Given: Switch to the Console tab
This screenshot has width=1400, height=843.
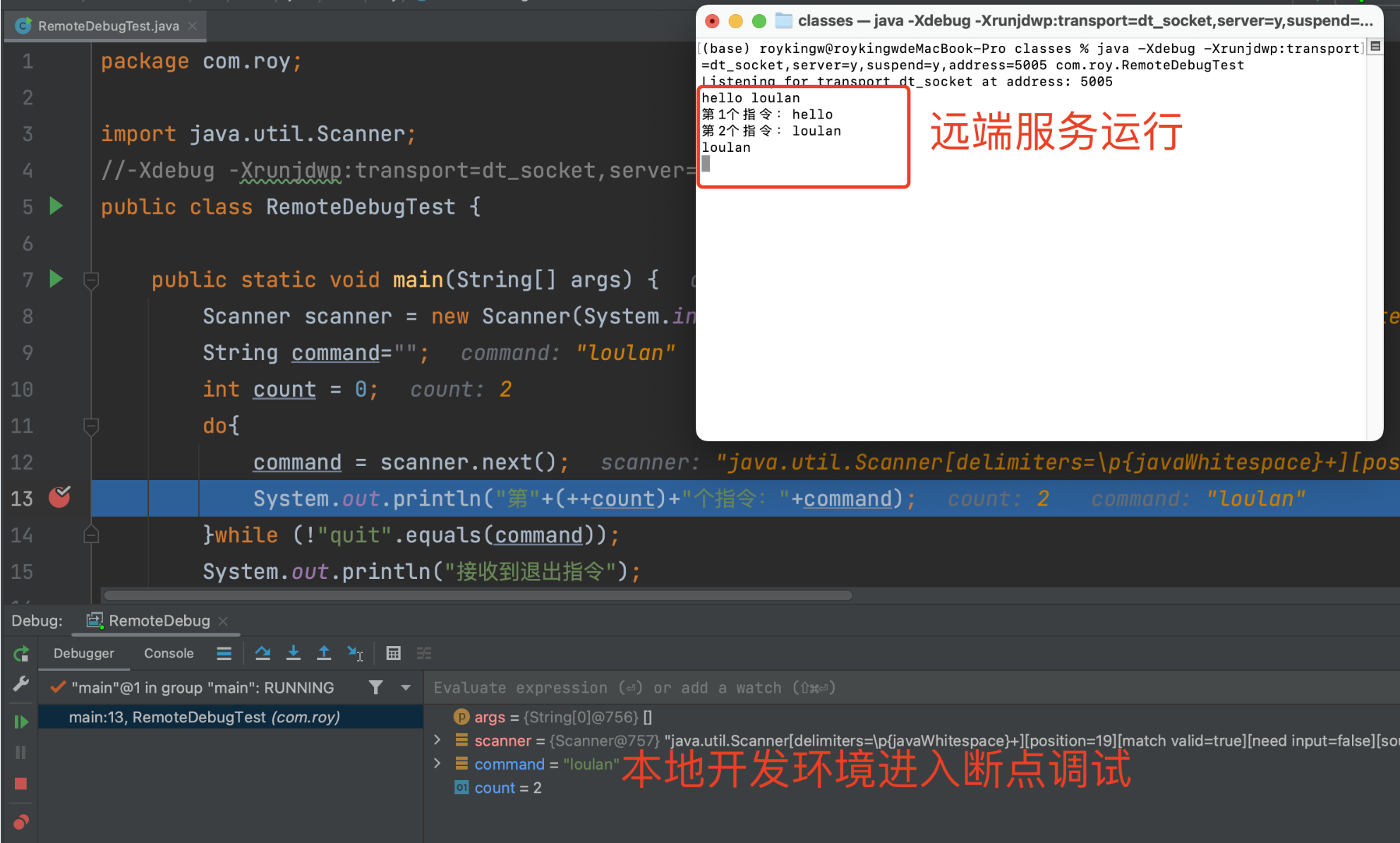Looking at the screenshot, I should (169, 653).
